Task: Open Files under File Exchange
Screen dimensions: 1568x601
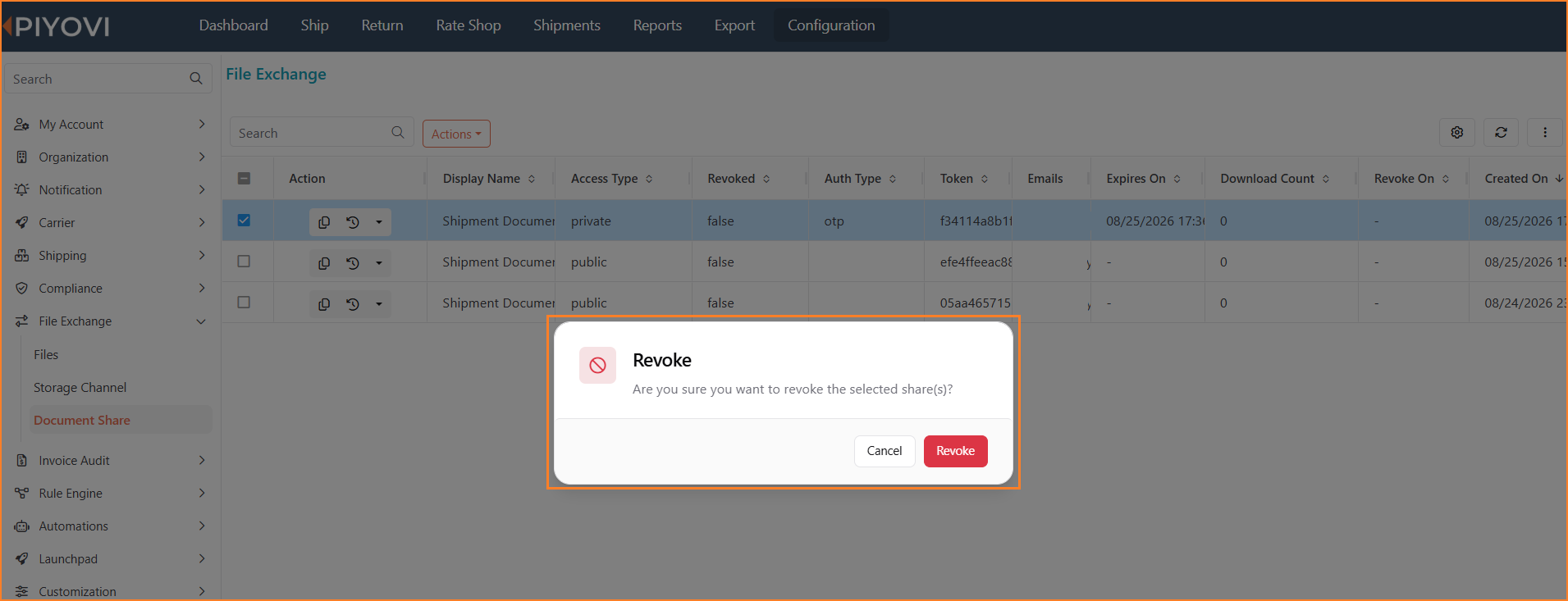Action: click(46, 354)
